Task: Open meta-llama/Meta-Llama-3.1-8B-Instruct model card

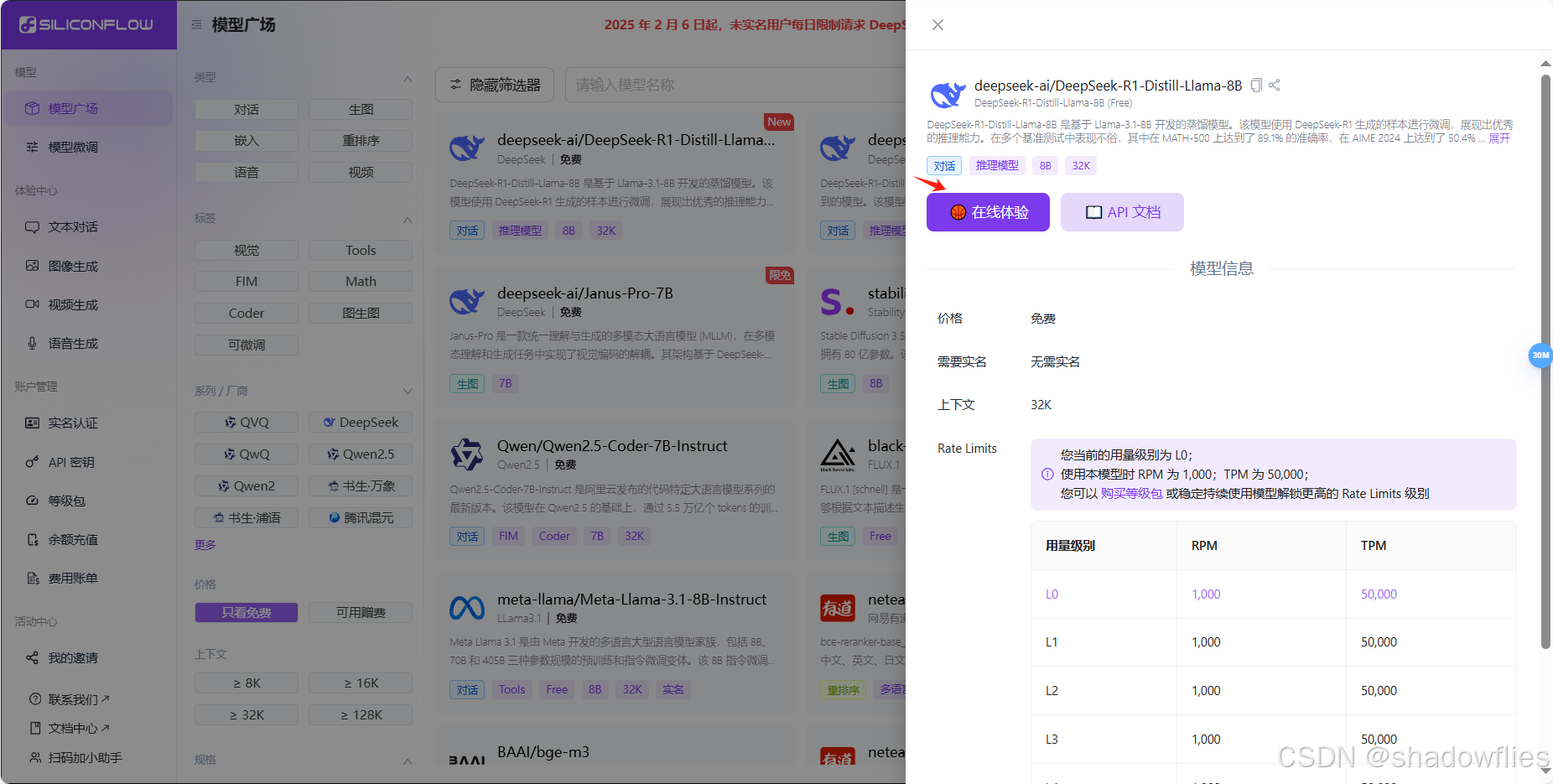Action: (x=615, y=643)
